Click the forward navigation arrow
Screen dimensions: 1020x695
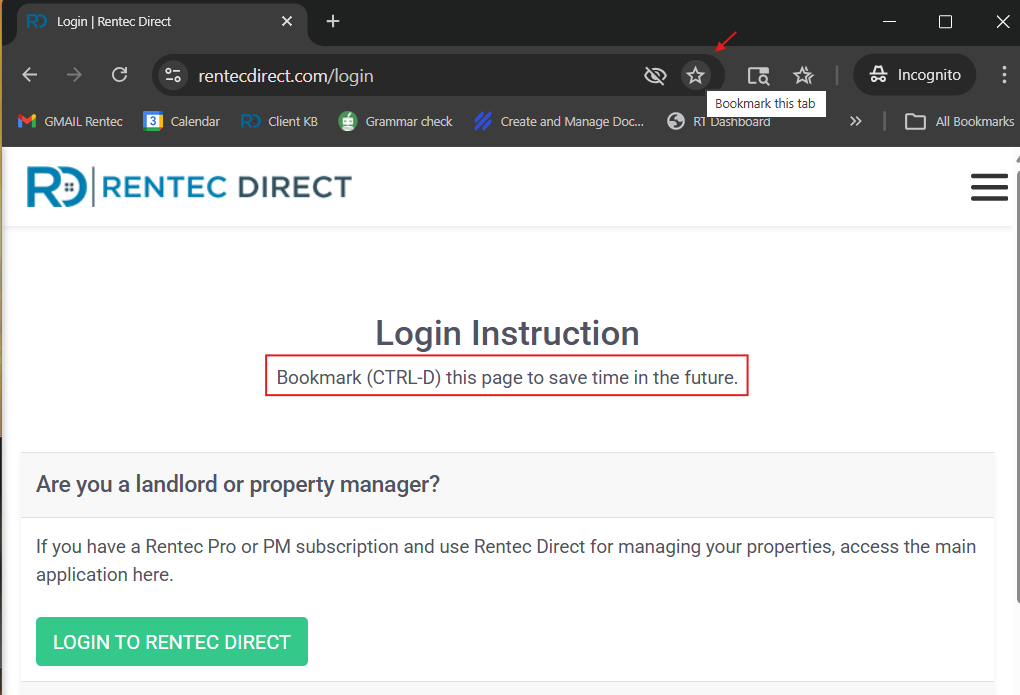click(74, 75)
